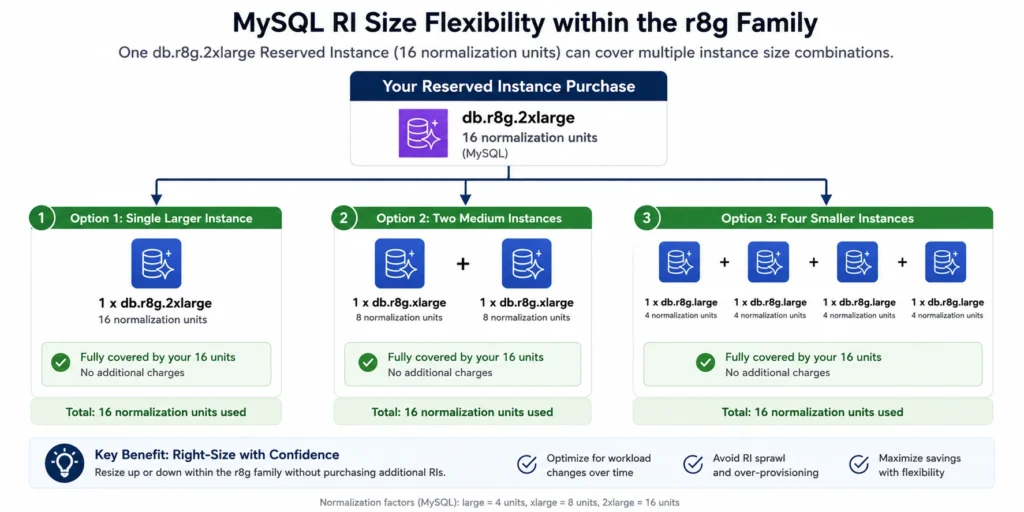This screenshot has height=512, width=1024.
Task: Click the green checkmark in Option 1's coverage box
Action: point(61,363)
